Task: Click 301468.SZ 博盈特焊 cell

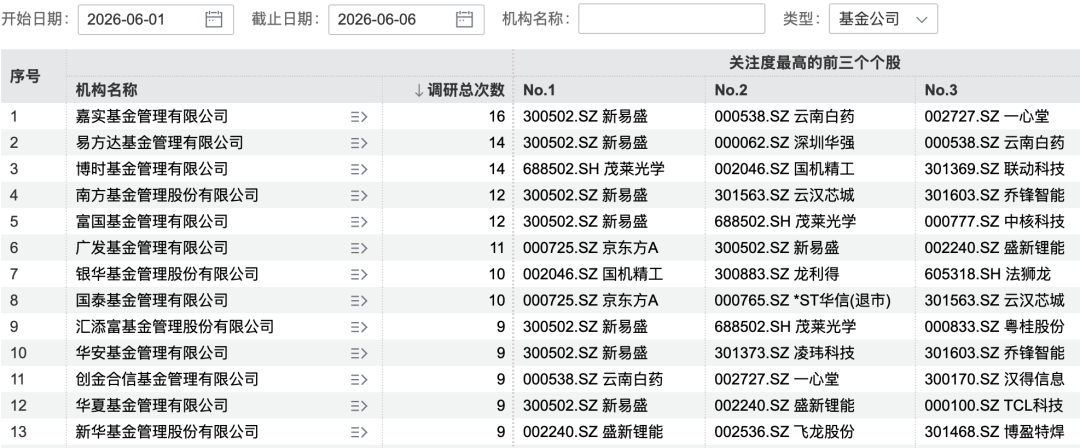Action: click(995, 432)
